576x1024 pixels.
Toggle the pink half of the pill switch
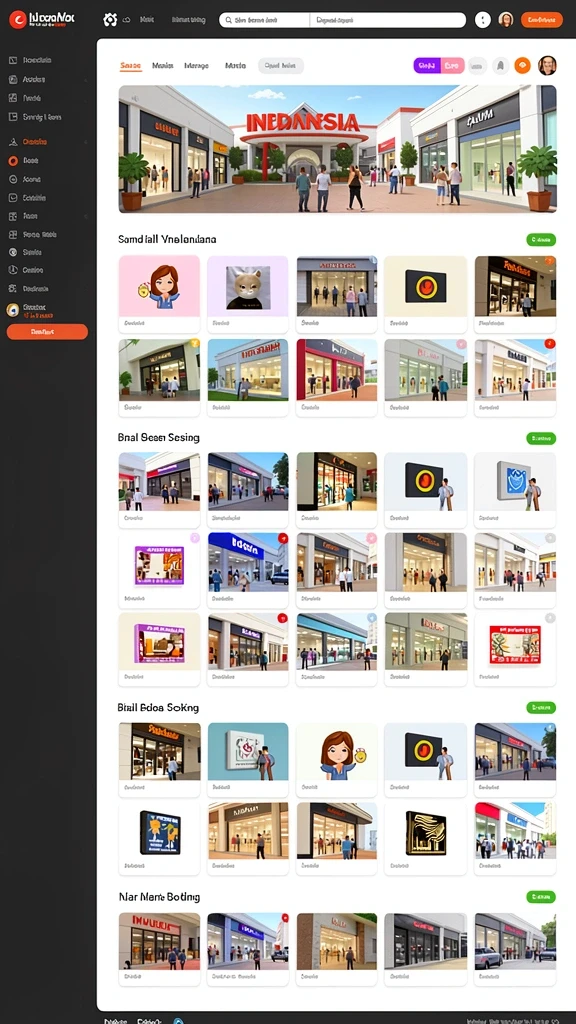pyautogui.click(x=452, y=65)
